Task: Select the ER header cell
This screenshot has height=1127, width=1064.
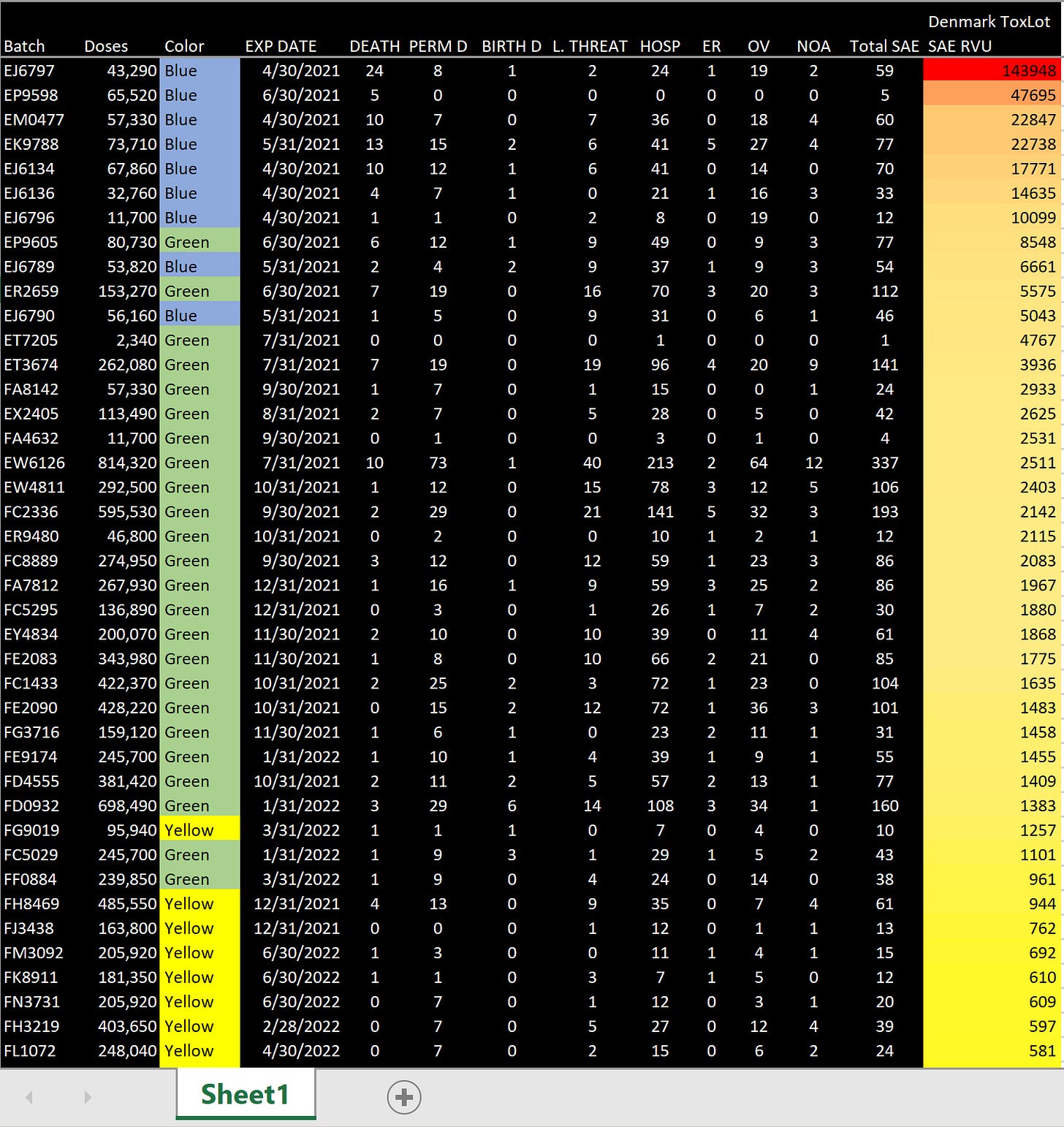Action: click(x=711, y=46)
